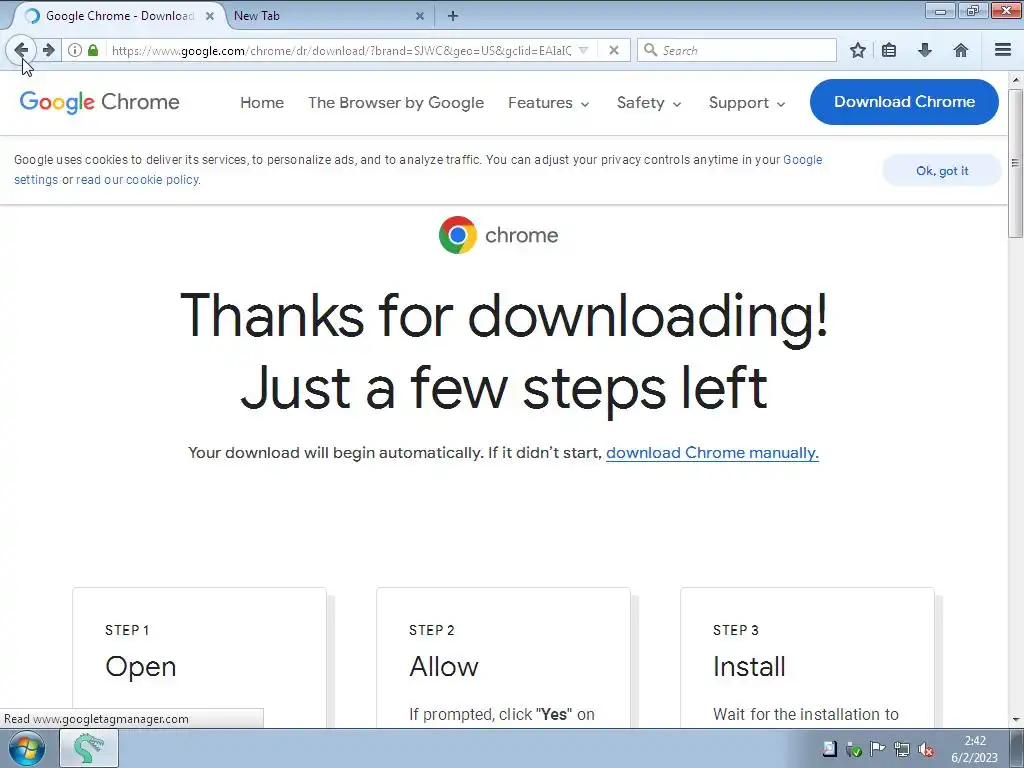1024x768 pixels.
Task: Click the STEP 2 Allow card heading
Action: tap(444, 667)
